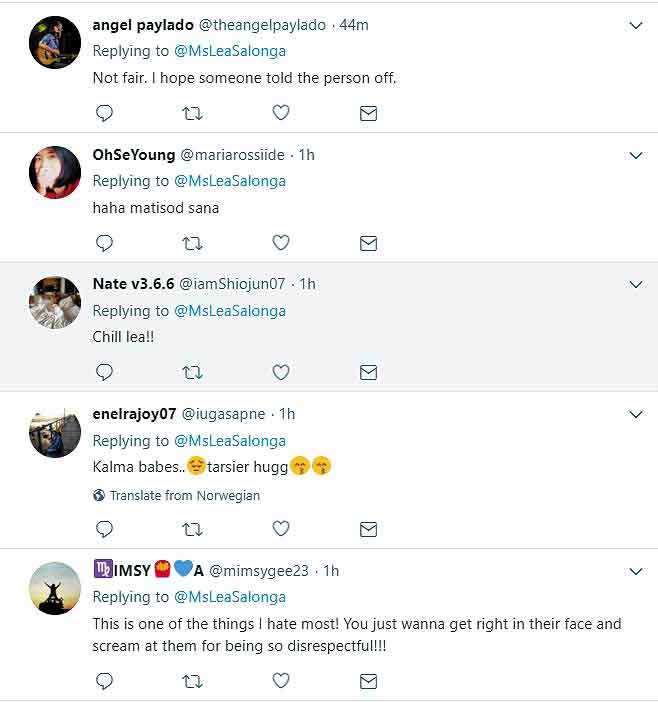Viewport: 658px width, 702px height.
Task: Retweet angel paylado's reply
Action: click(193, 113)
